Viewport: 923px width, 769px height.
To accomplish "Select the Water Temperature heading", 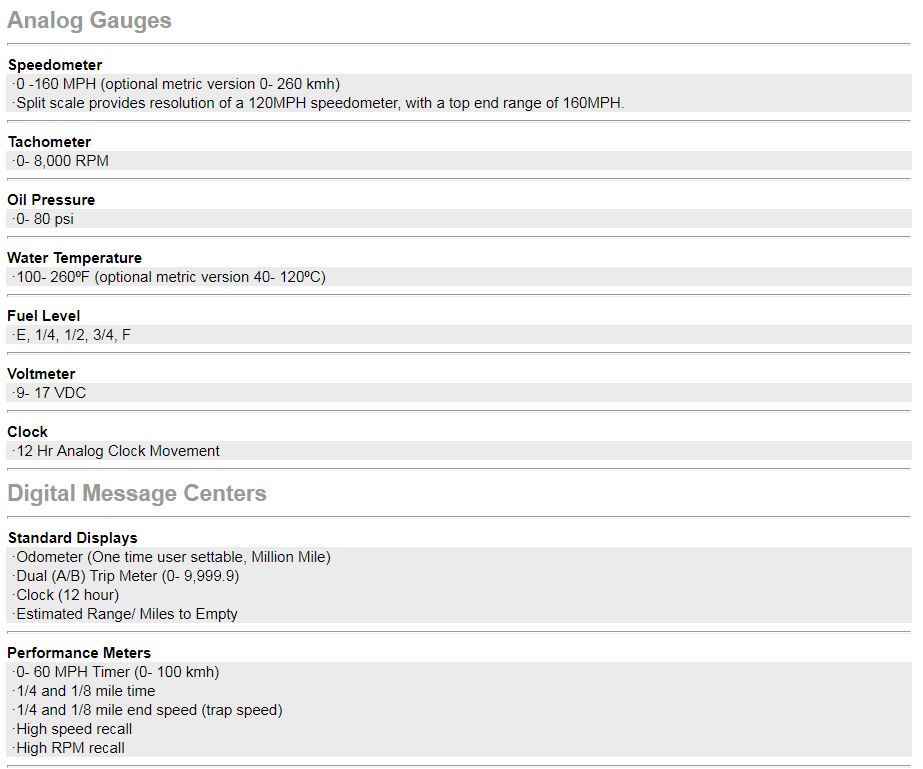I will [x=75, y=258].
